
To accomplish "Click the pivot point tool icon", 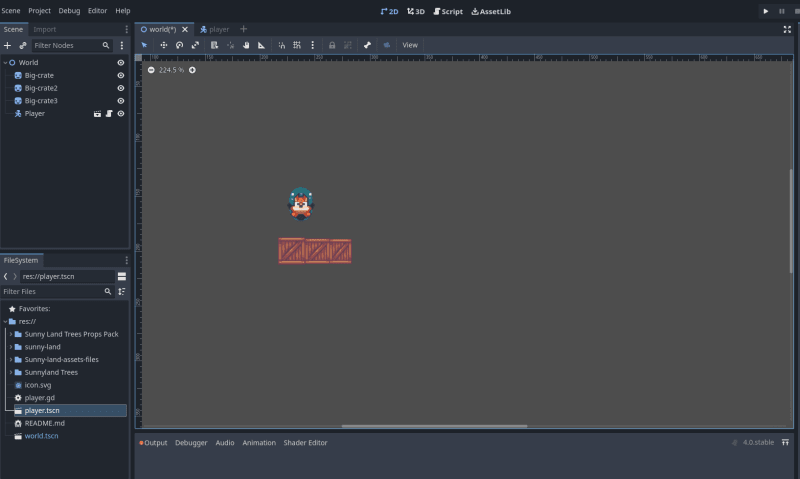I will [x=230, y=45].
